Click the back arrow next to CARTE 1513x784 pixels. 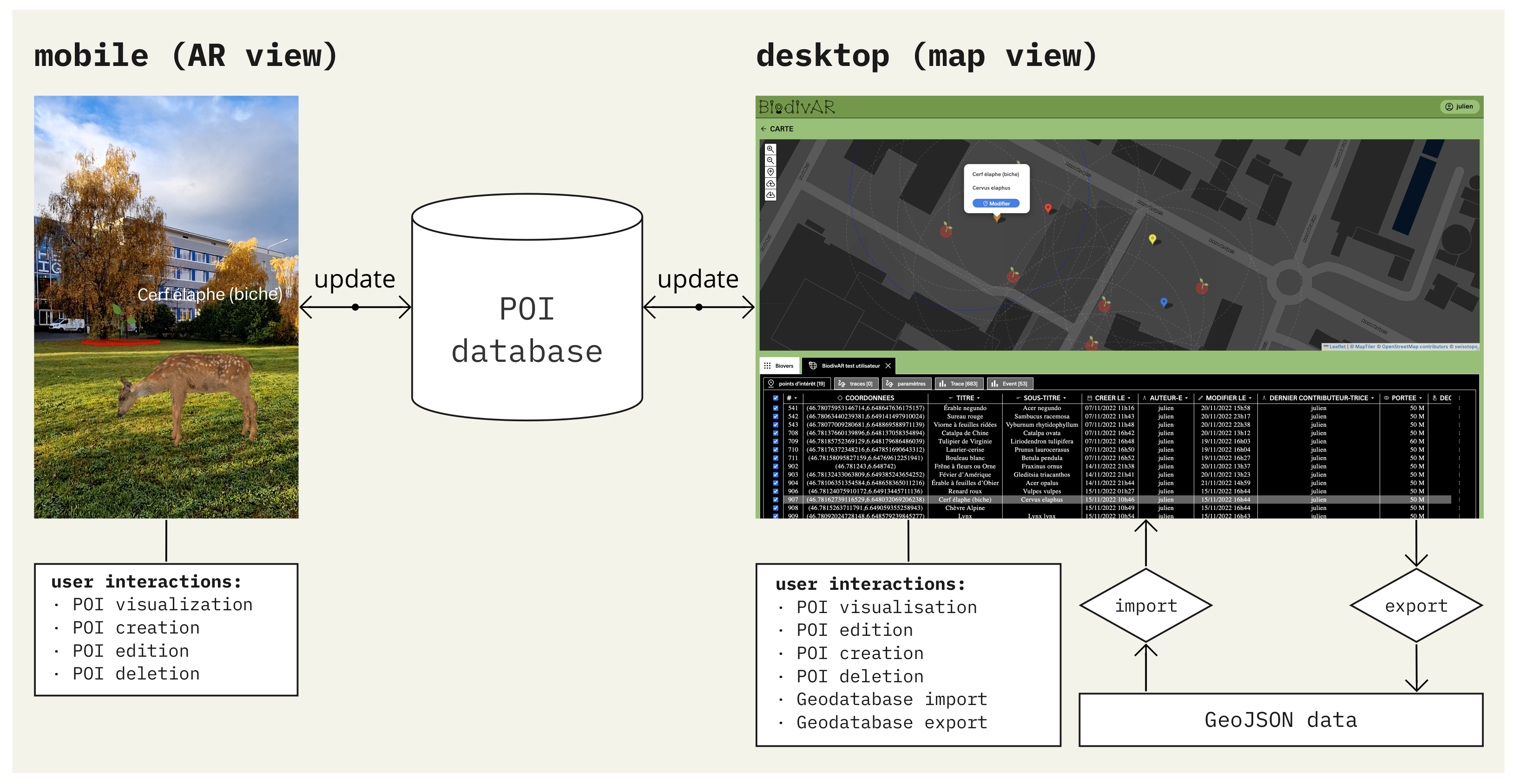(x=763, y=129)
